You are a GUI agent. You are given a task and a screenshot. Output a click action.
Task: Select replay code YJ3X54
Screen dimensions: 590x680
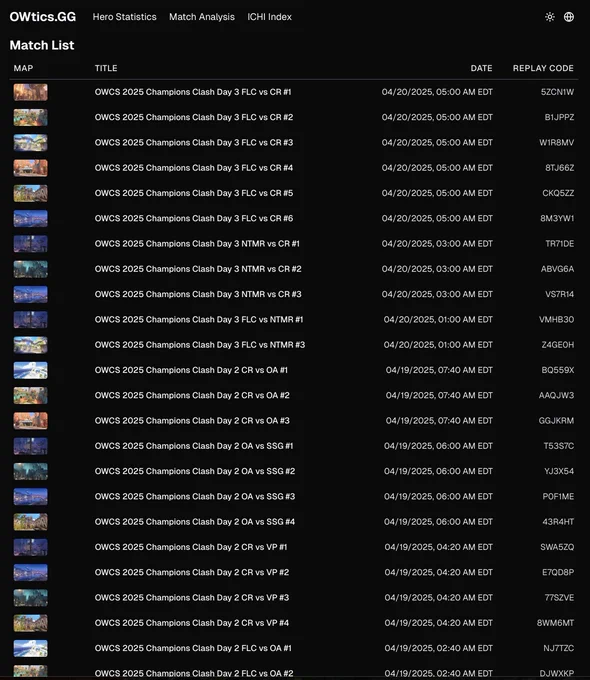click(x=559, y=471)
